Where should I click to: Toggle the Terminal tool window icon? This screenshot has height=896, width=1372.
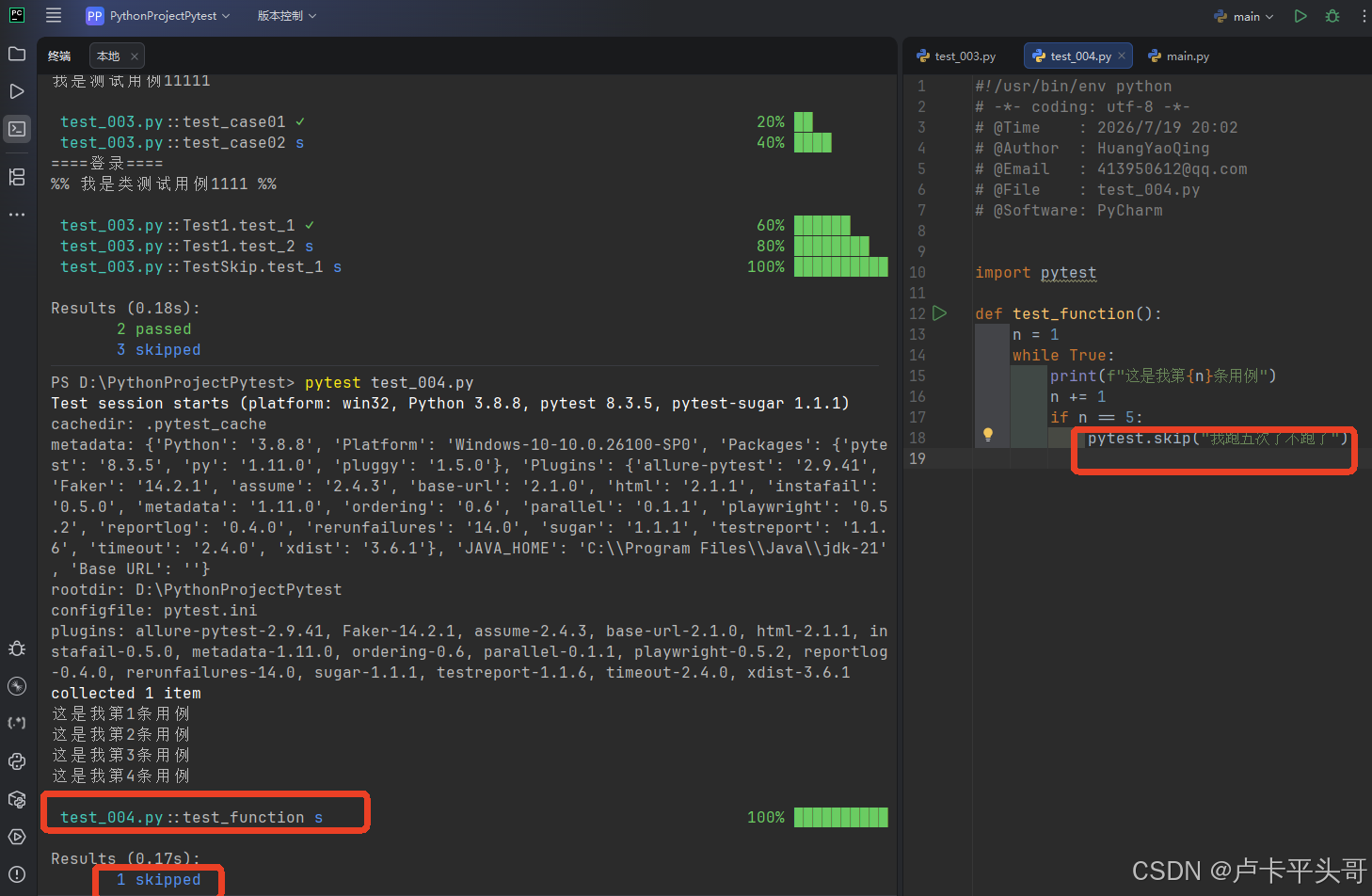pos(17,129)
